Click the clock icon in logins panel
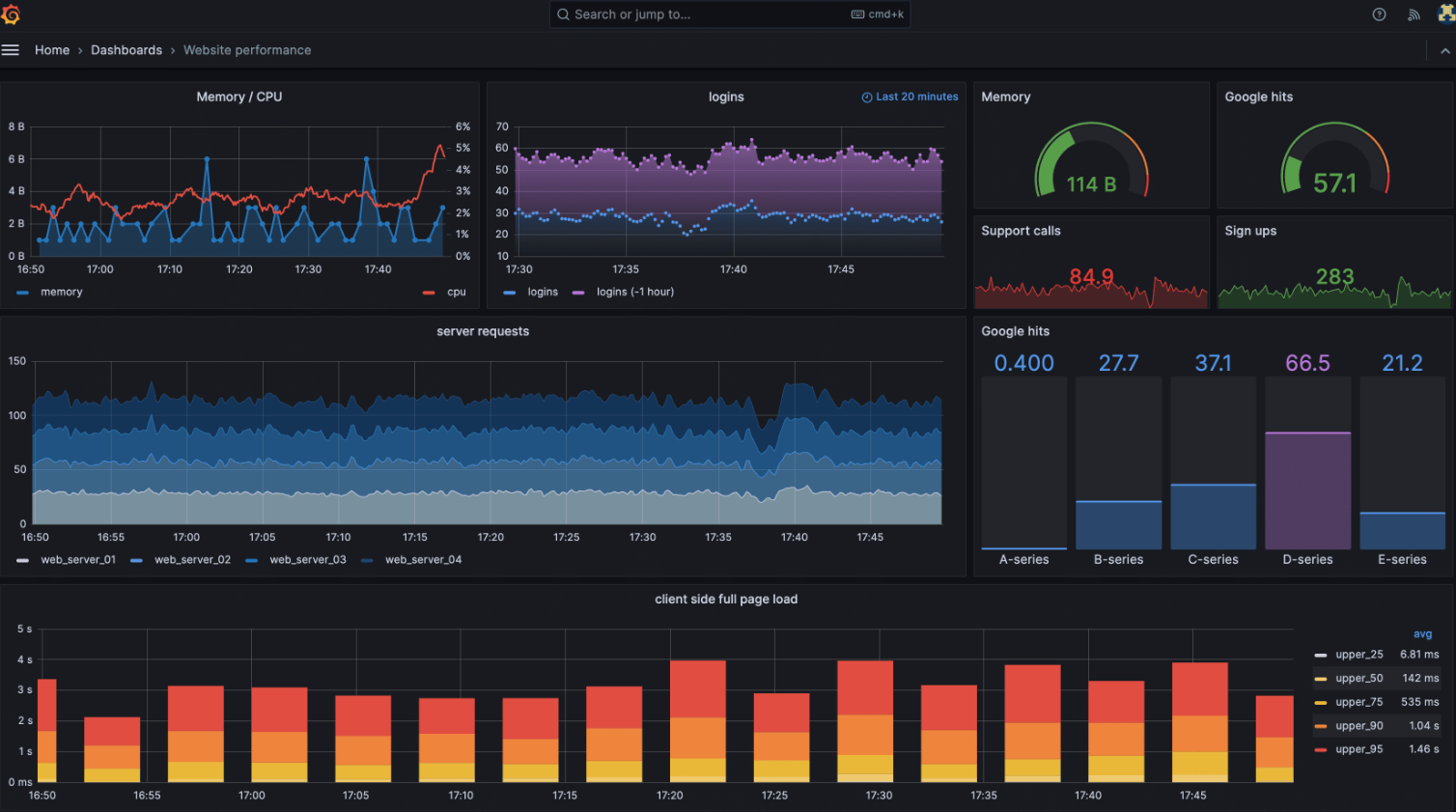The height and width of the screenshot is (812, 1456). (x=867, y=98)
